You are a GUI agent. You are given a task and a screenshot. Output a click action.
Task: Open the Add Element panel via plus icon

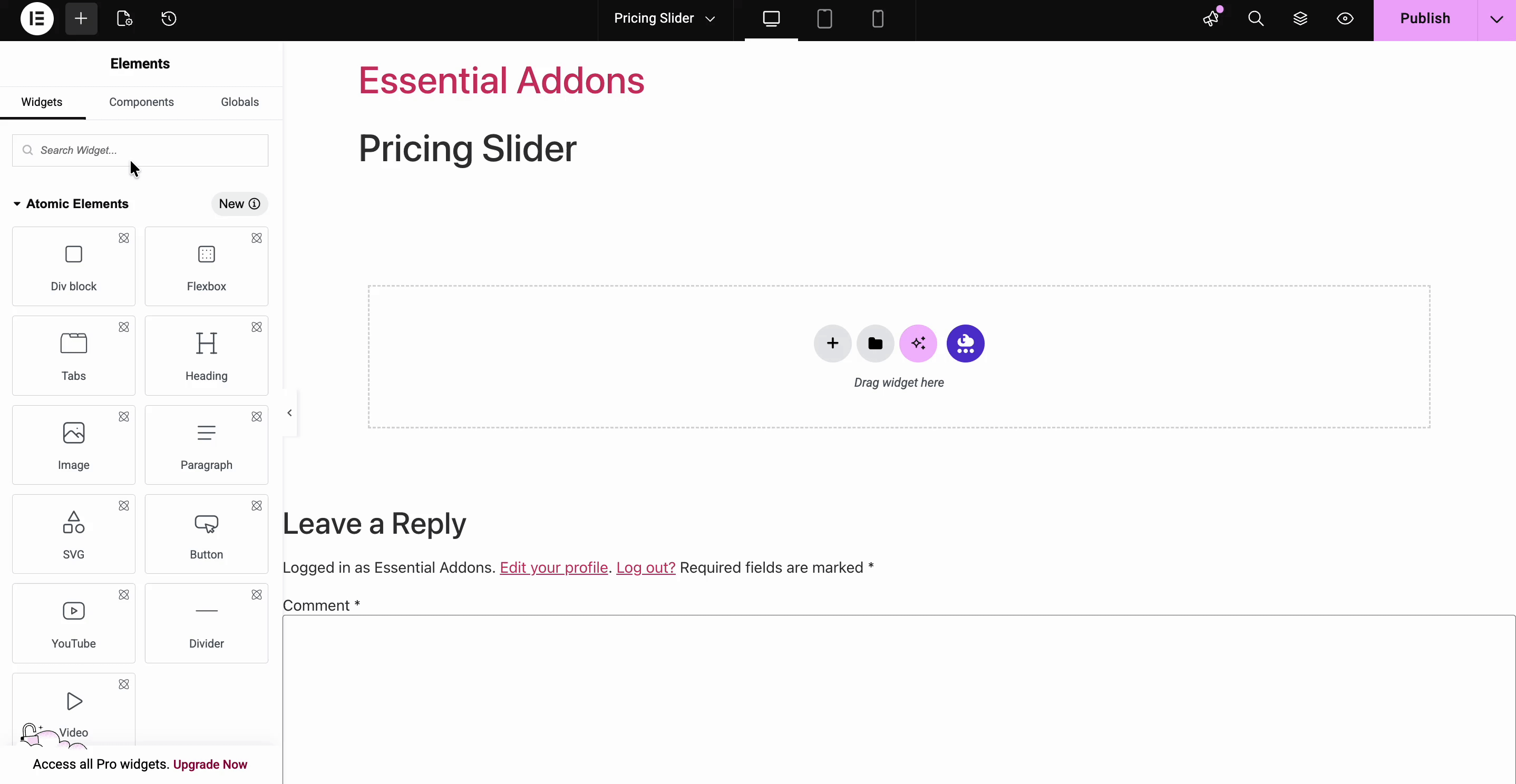coord(81,18)
